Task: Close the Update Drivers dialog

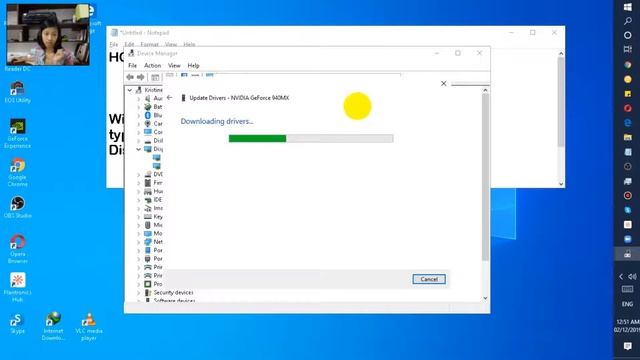Action: tap(444, 83)
